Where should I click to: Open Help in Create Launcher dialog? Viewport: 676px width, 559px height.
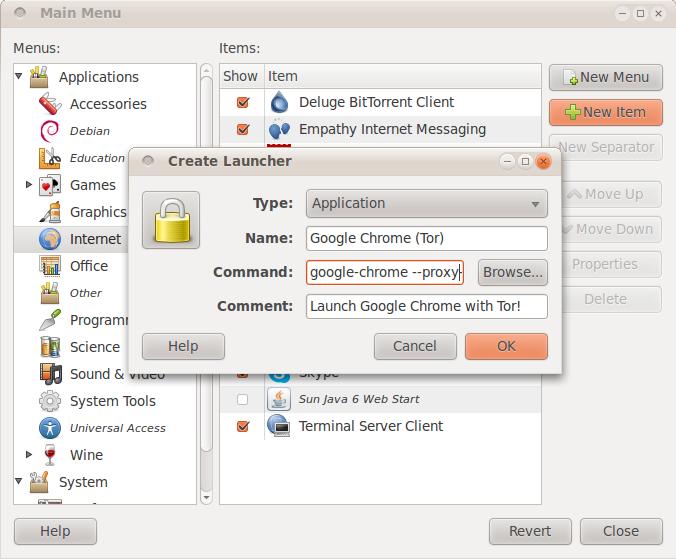pyautogui.click(x=183, y=346)
